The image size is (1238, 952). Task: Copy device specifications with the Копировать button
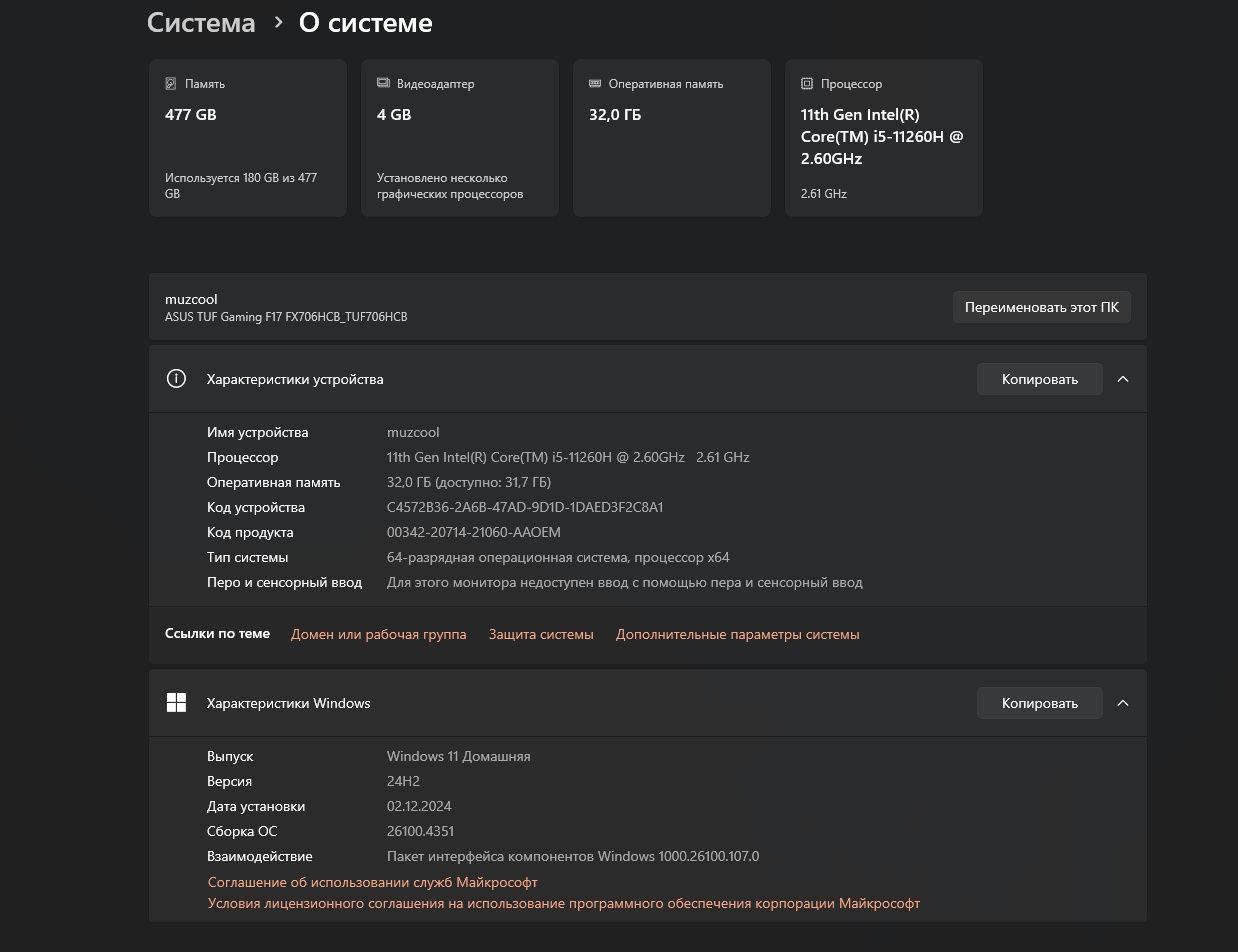tap(1040, 379)
